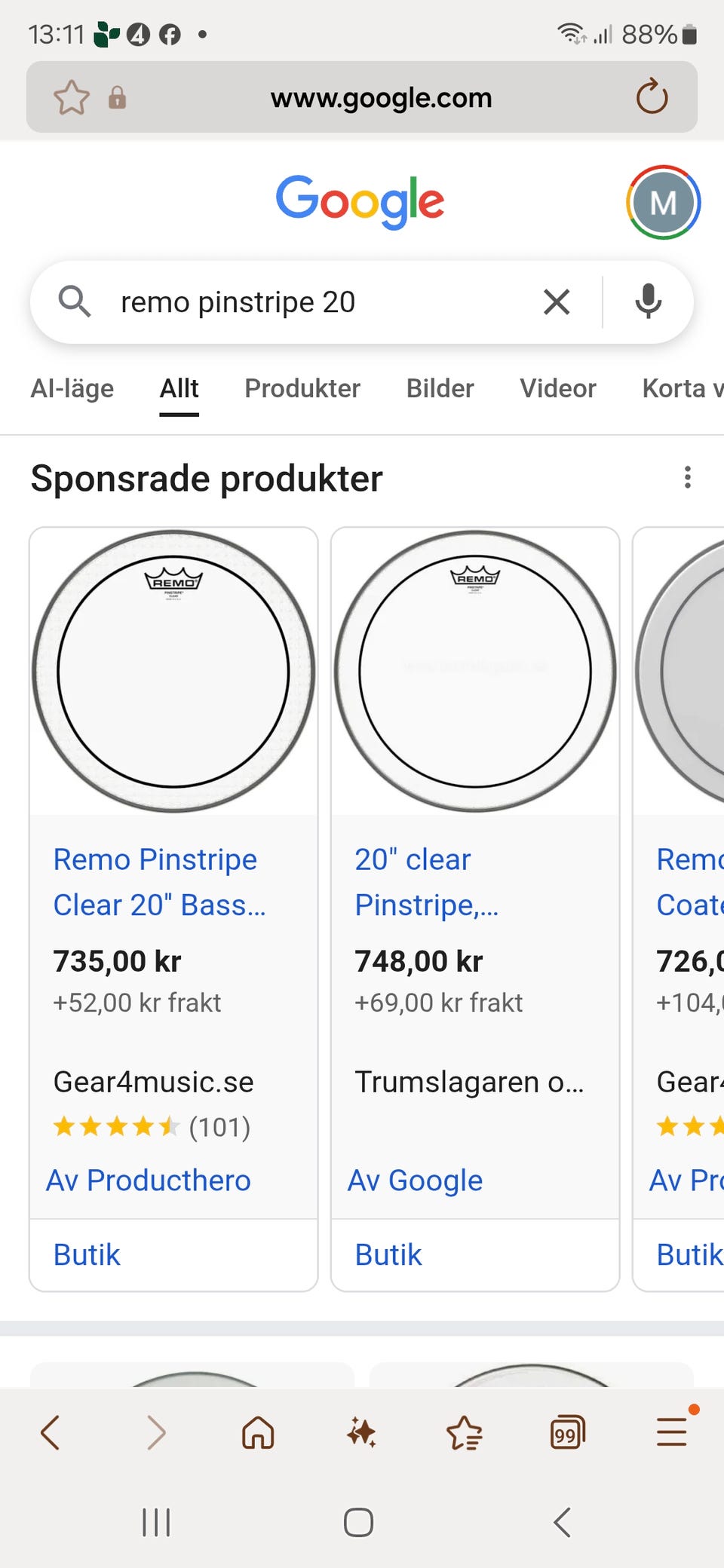The height and width of the screenshot is (1568, 724).
Task: Tap Butik under Trumslagaren product
Action: 388,1255
